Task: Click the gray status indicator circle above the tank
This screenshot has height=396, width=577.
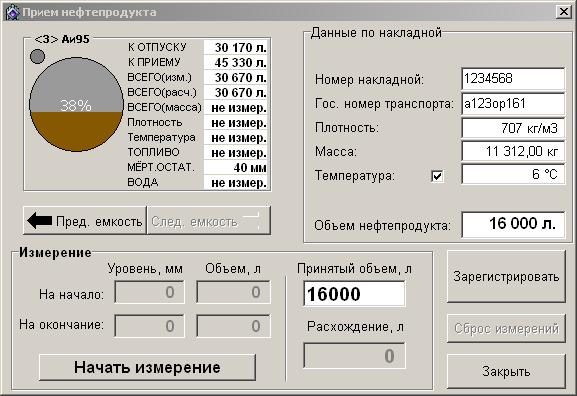Action: point(37,56)
